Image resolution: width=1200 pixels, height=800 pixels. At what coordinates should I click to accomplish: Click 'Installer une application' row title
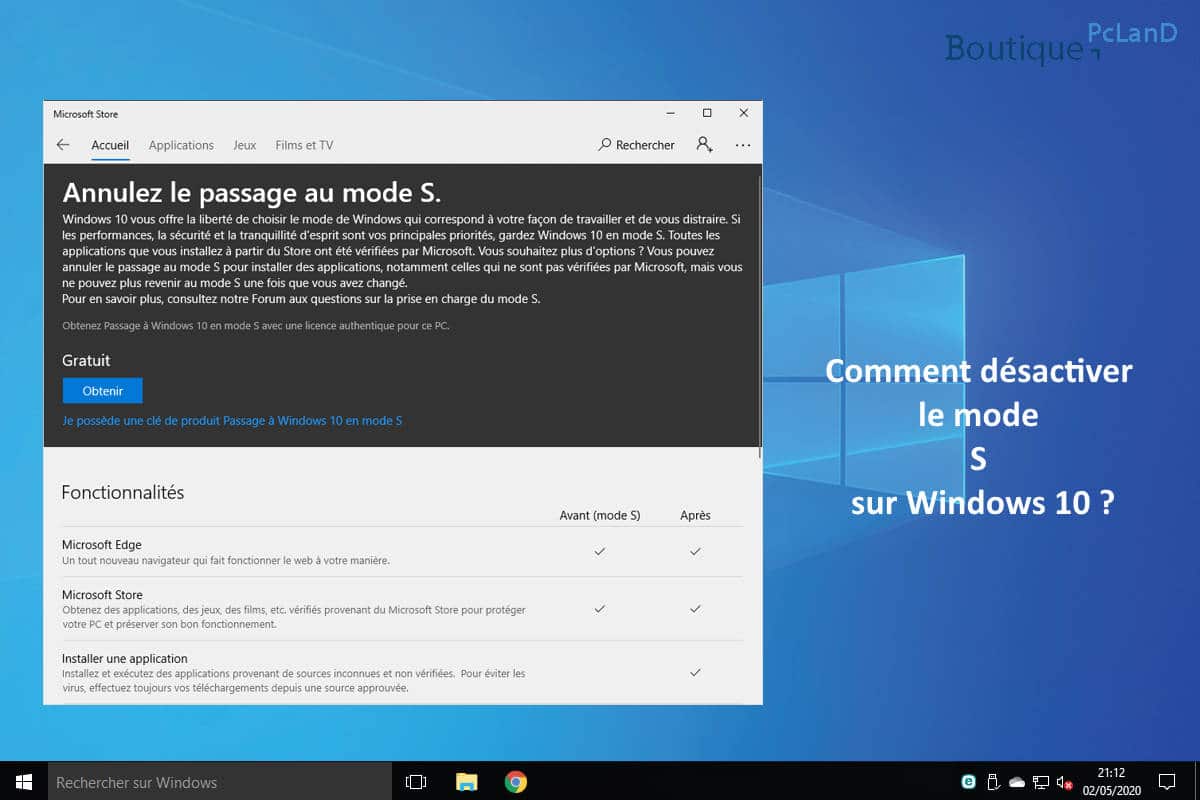125,659
